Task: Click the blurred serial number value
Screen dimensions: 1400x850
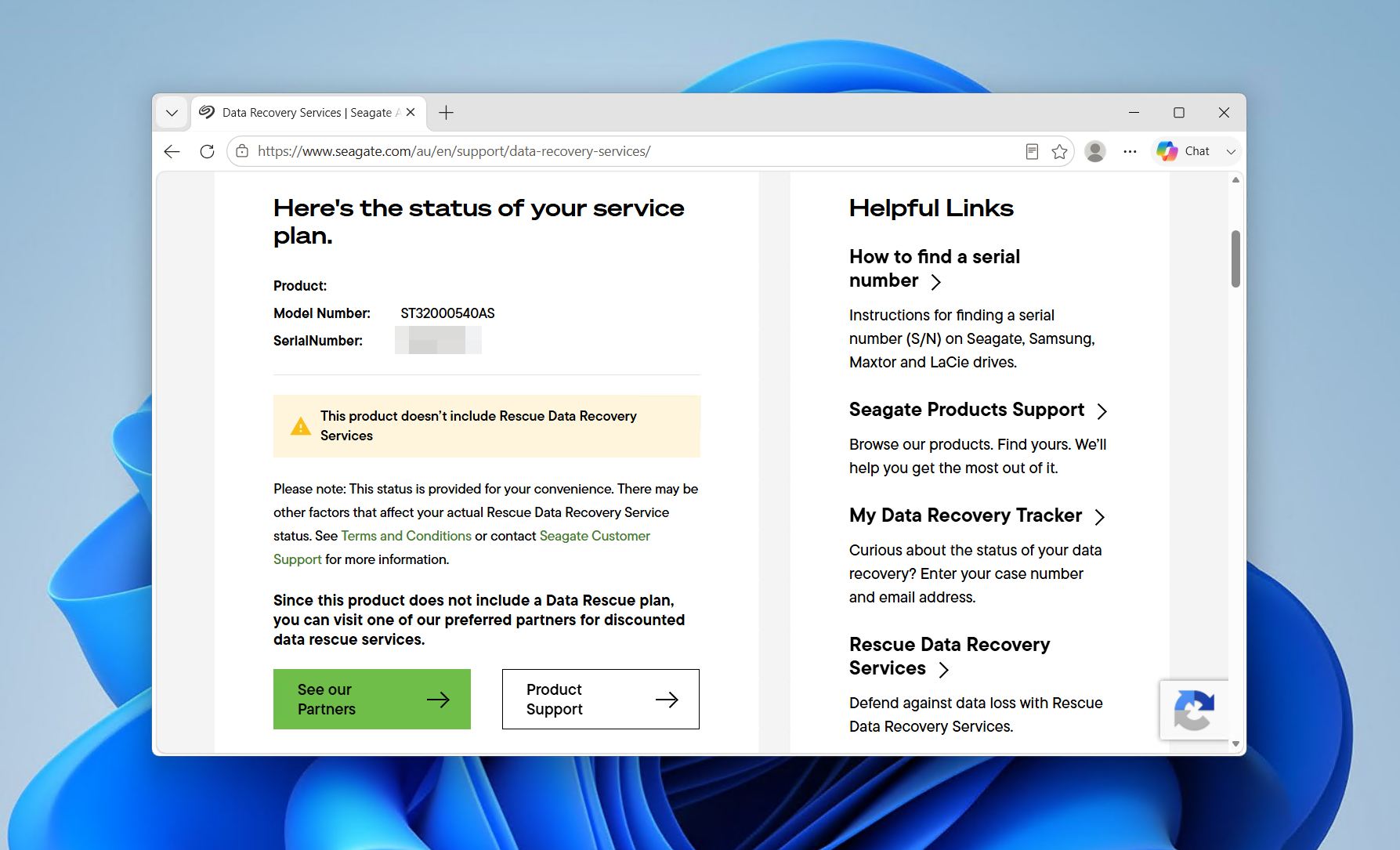Action: click(x=438, y=340)
